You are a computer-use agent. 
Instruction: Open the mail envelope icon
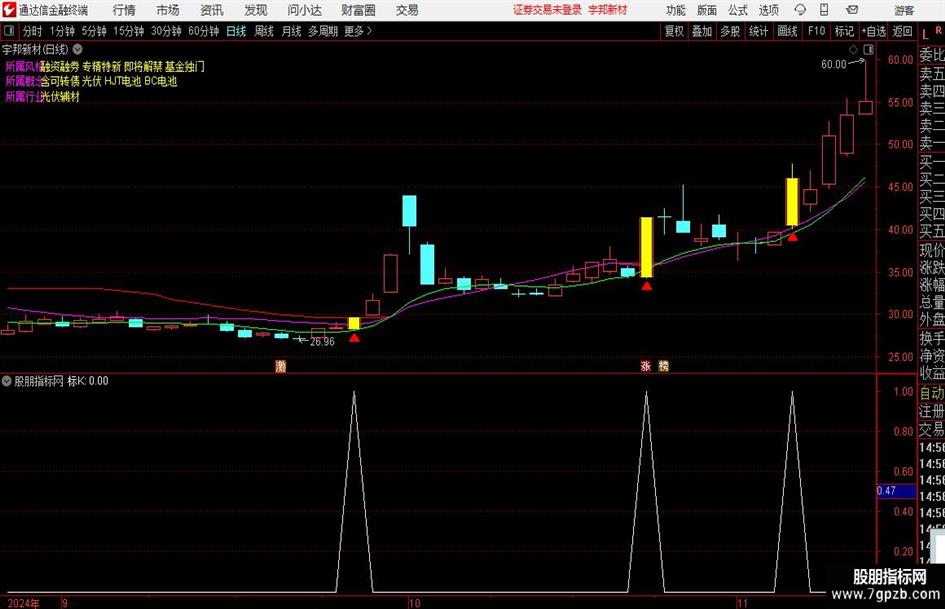(852, 10)
